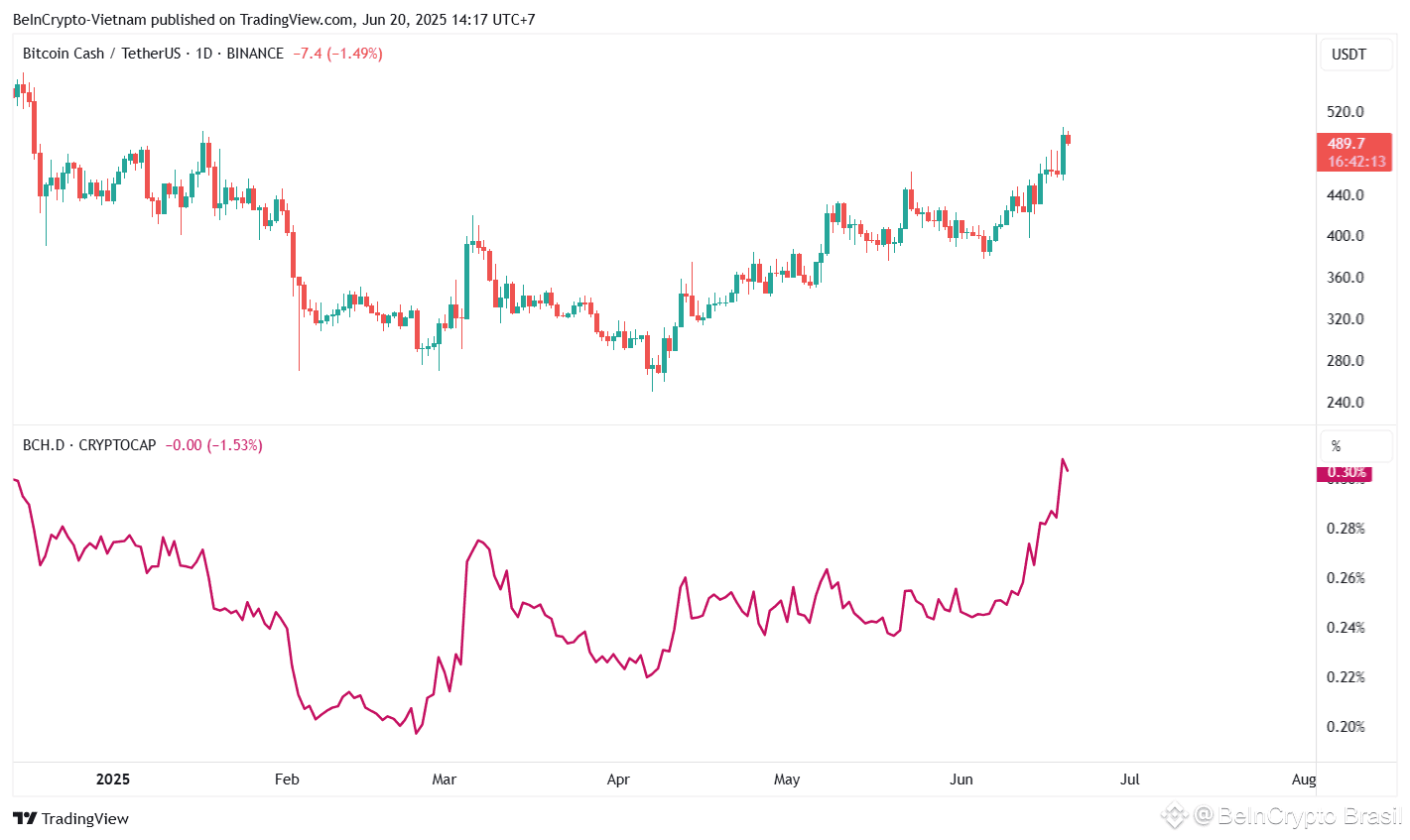Select the Jun marker on time axis

click(961, 779)
